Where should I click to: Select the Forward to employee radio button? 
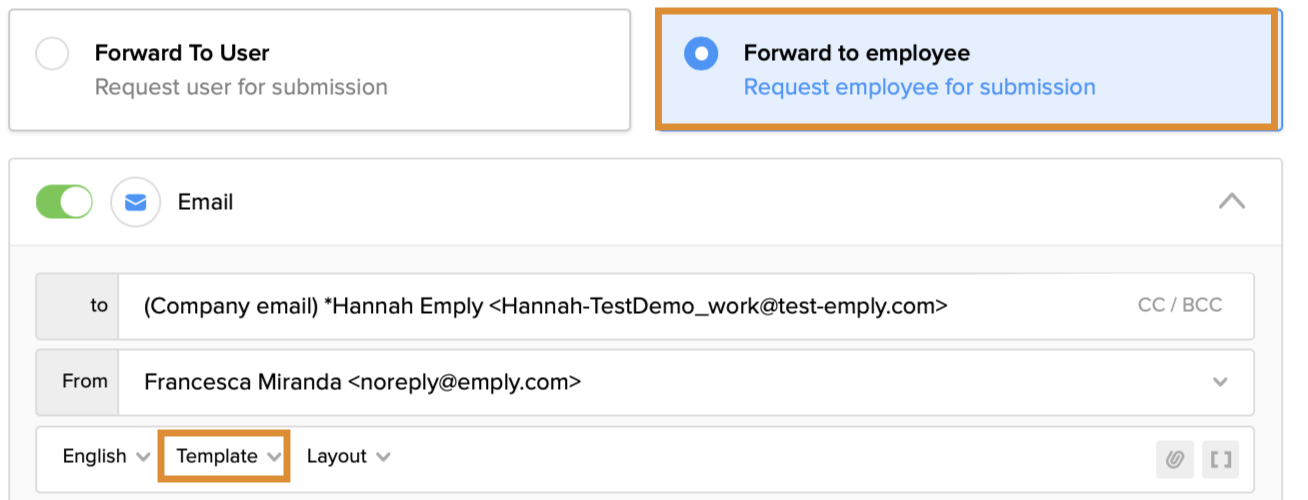pos(700,54)
